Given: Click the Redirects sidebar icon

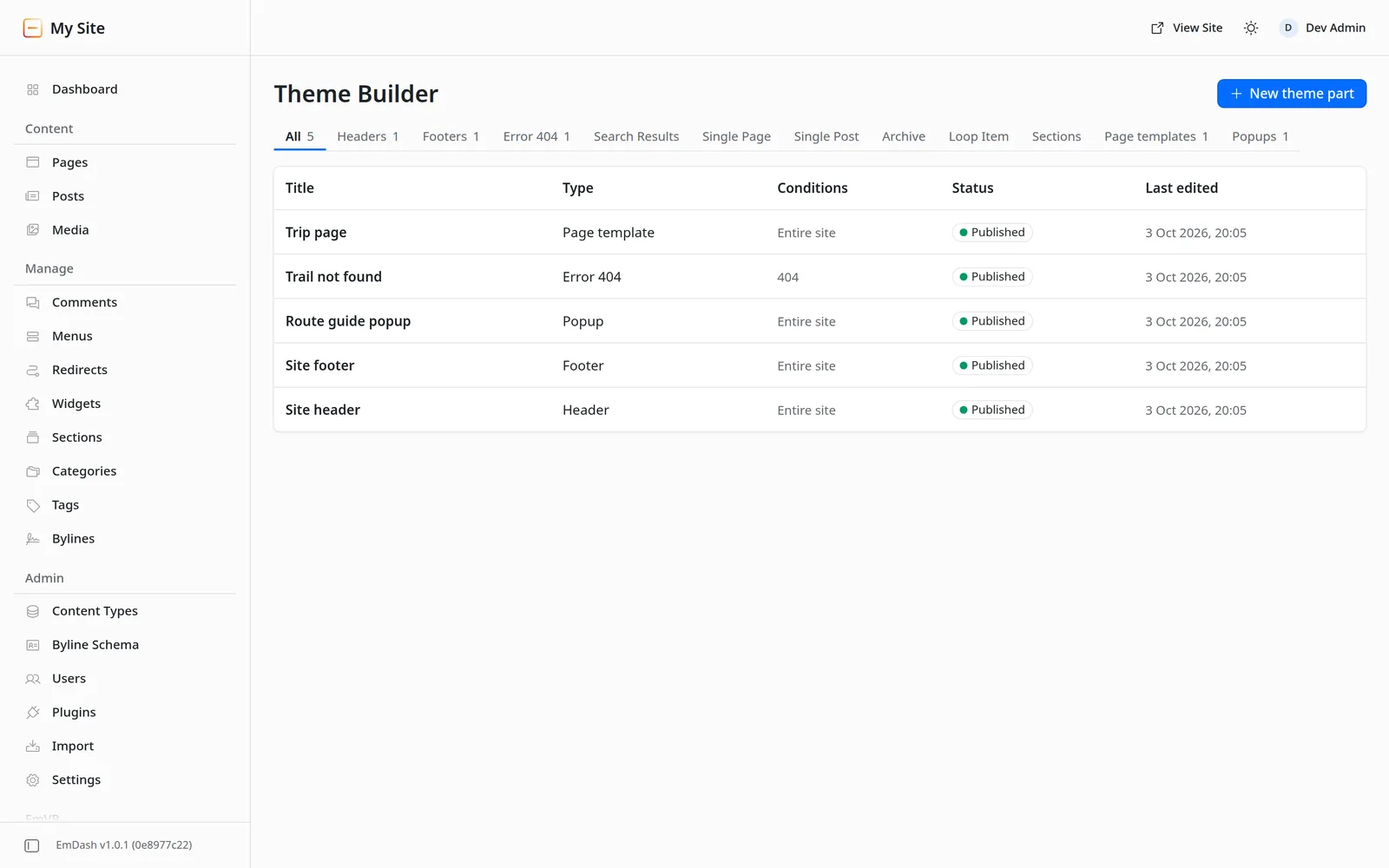Looking at the screenshot, I should point(33,370).
